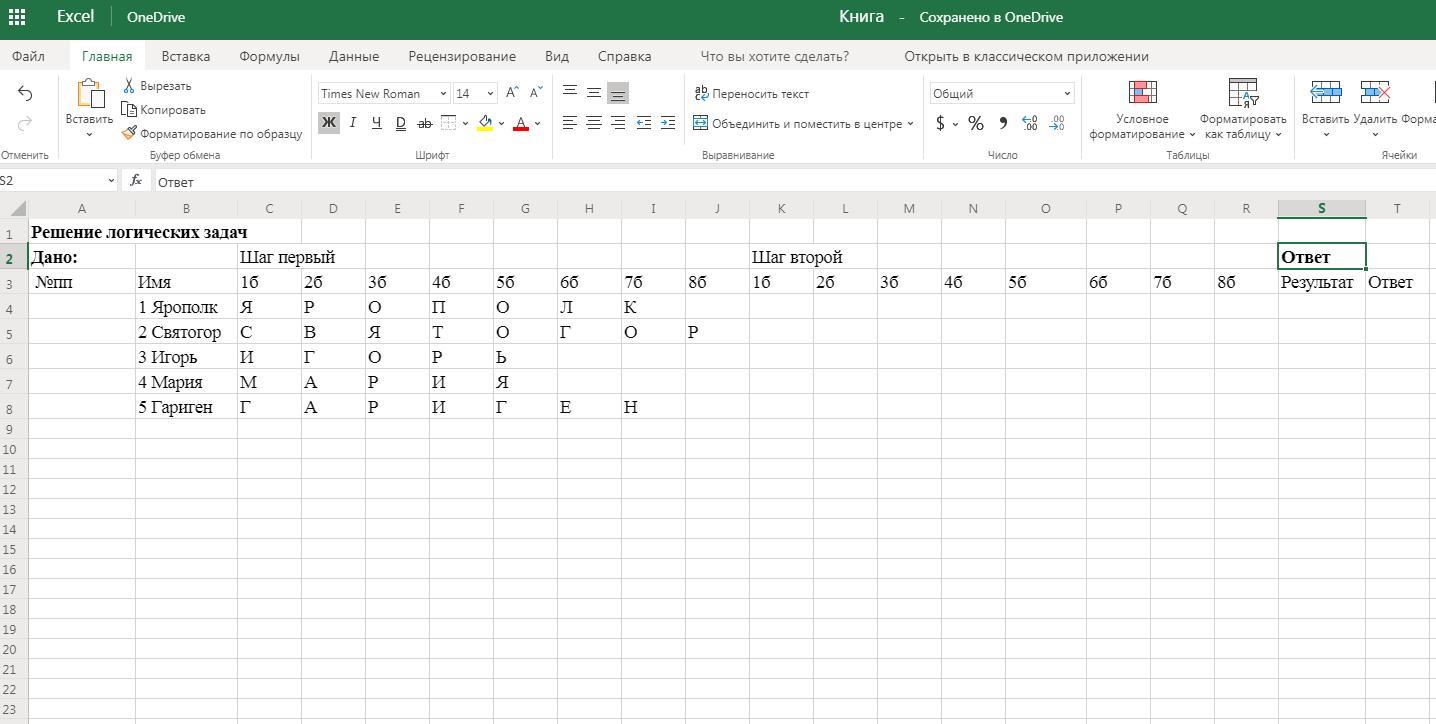The width and height of the screenshot is (1436, 724).
Task: Click the Переносить текст button
Action: click(x=751, y=93)
